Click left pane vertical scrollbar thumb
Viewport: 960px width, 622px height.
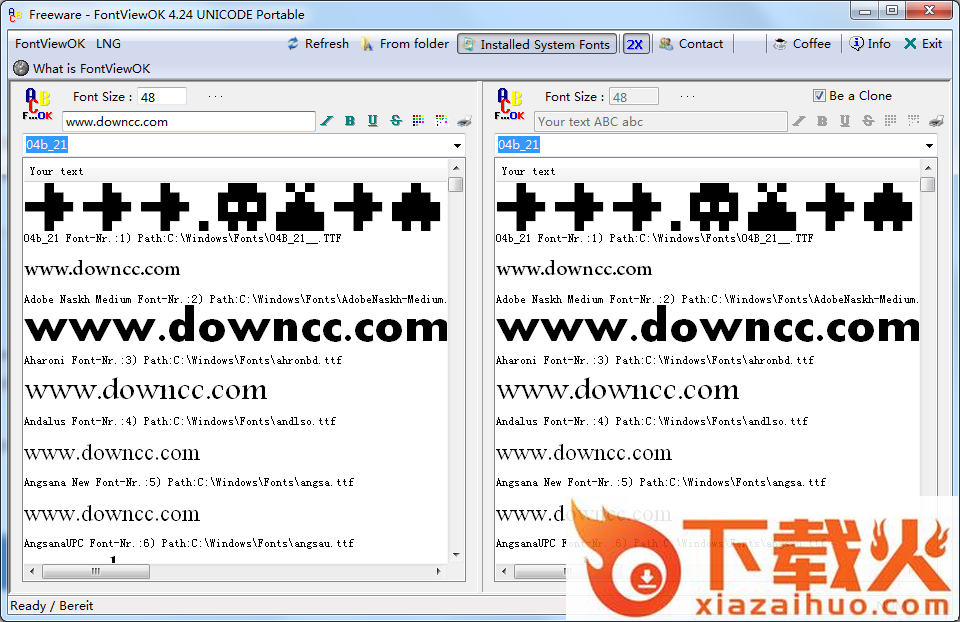456,184
